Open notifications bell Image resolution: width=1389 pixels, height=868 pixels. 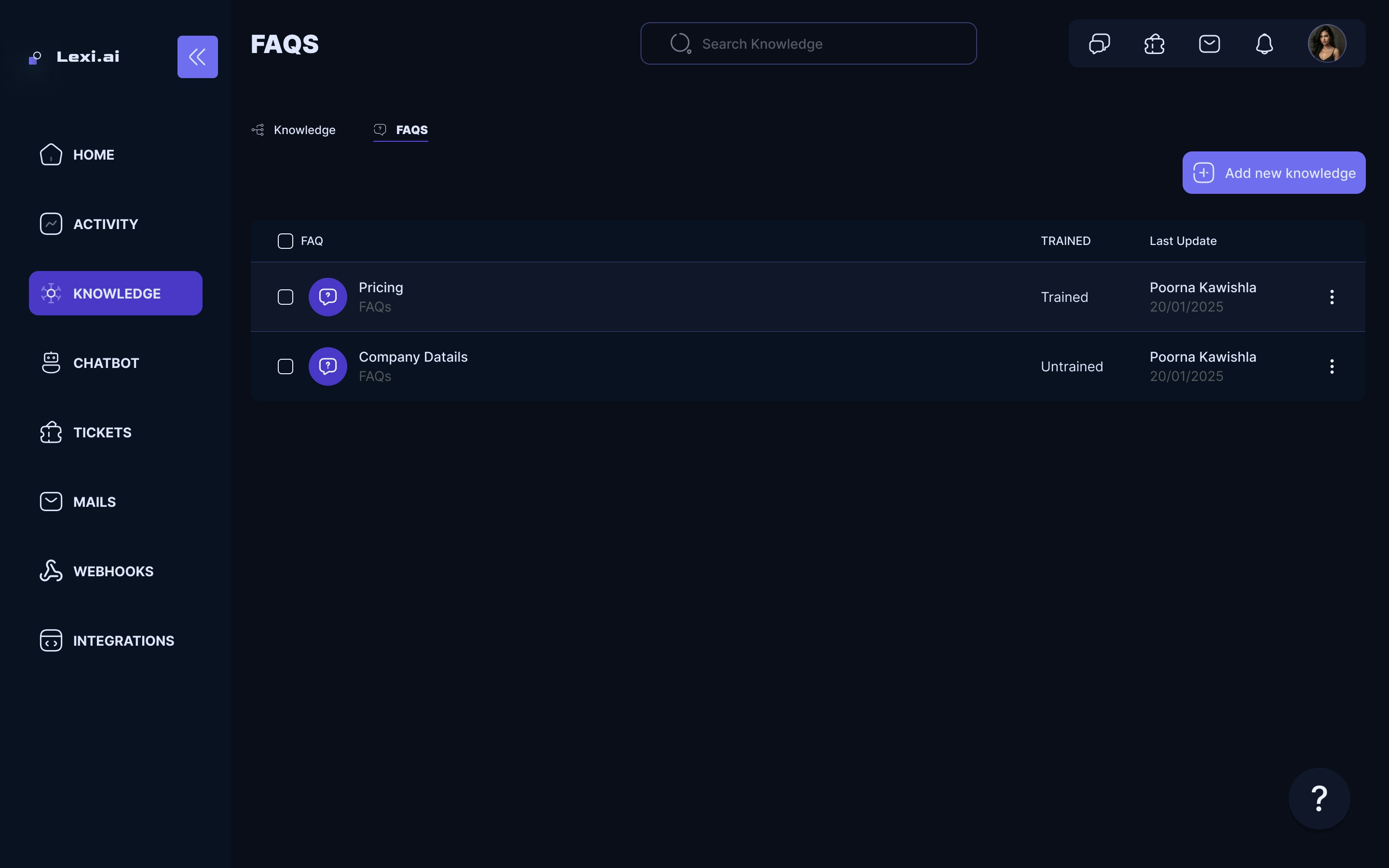(x=1264, y=43)
